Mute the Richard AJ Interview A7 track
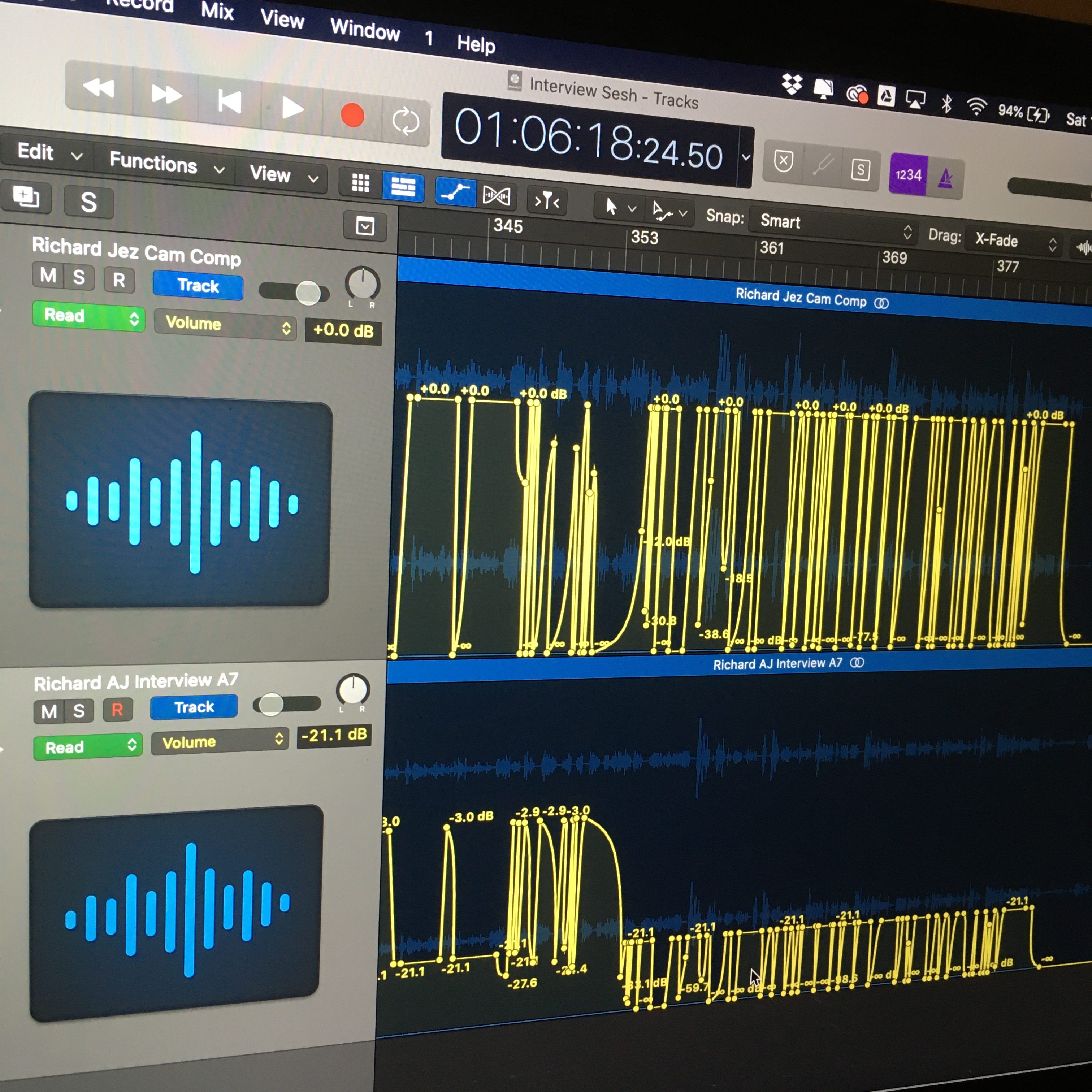Image resolution: width=1092 pixels, height=1092 pixels. (49, 712)
